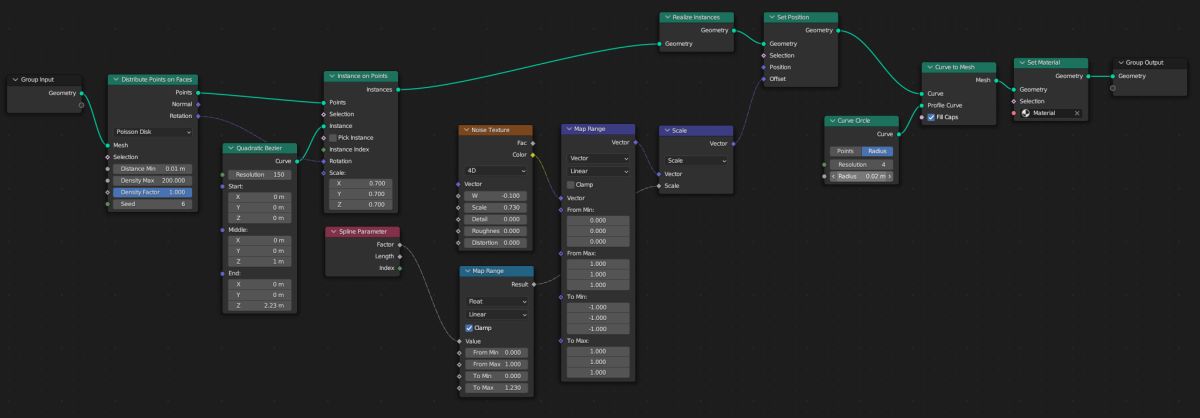Collapse the Instance on Points node
This screenshot has height=418, width=1200.
[331, 76]
